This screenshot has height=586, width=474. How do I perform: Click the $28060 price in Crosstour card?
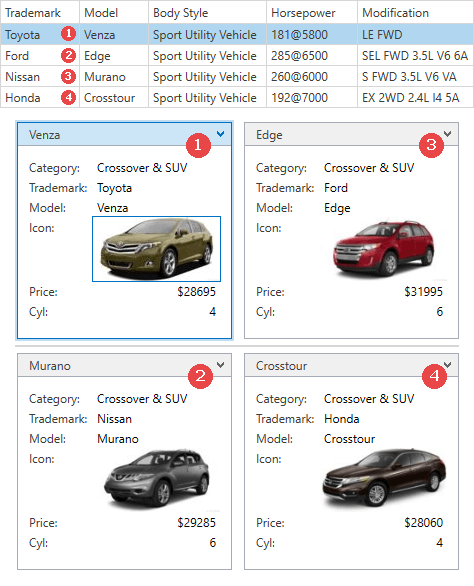[x=424, y=522]
